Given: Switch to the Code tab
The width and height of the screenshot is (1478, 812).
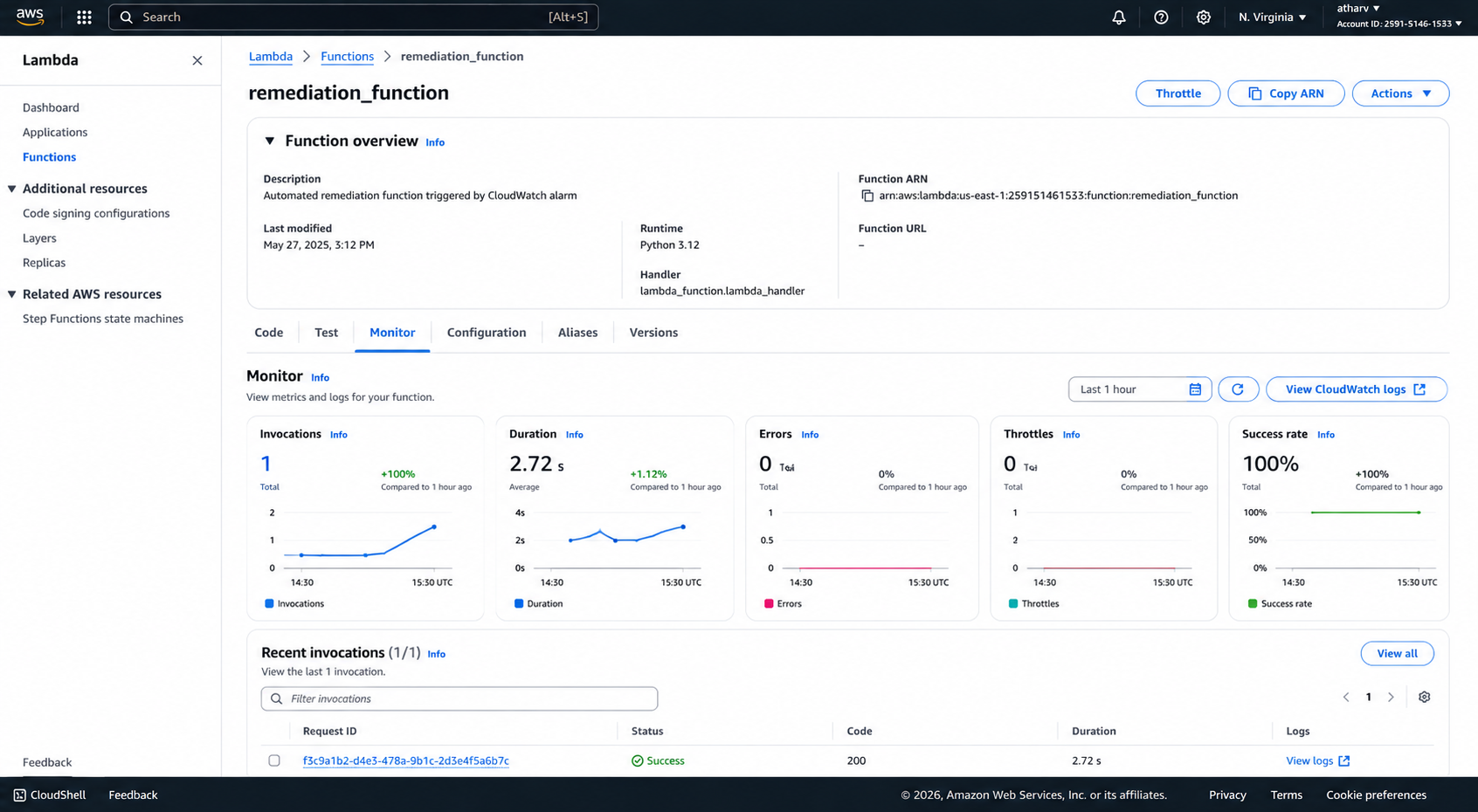Looking at the screenshot, I should coord(269,333).
